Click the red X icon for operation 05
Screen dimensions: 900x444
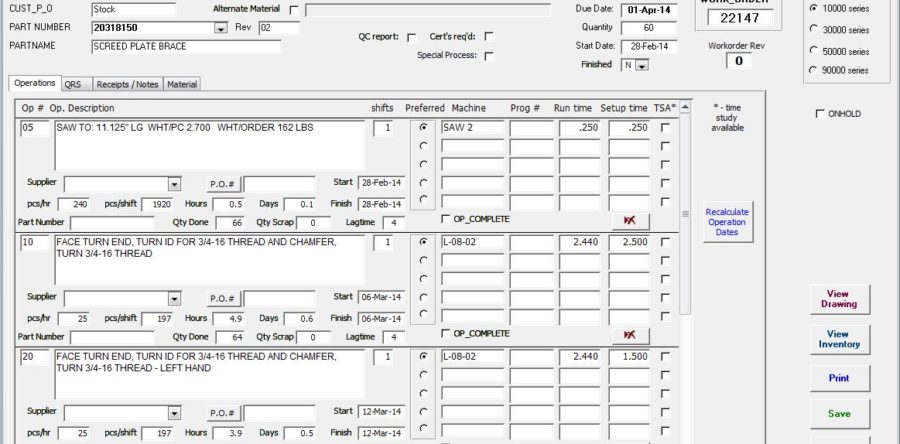630,221
